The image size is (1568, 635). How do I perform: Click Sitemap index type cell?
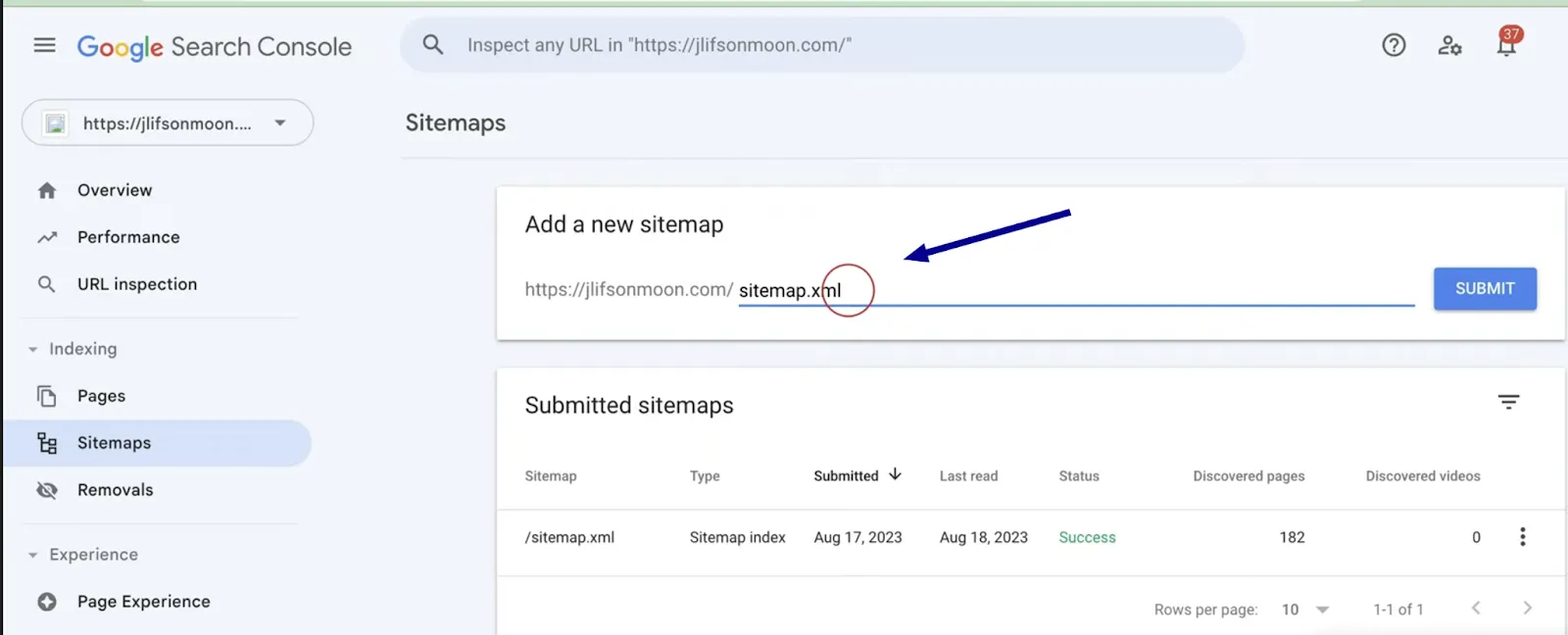pos(737,537)
